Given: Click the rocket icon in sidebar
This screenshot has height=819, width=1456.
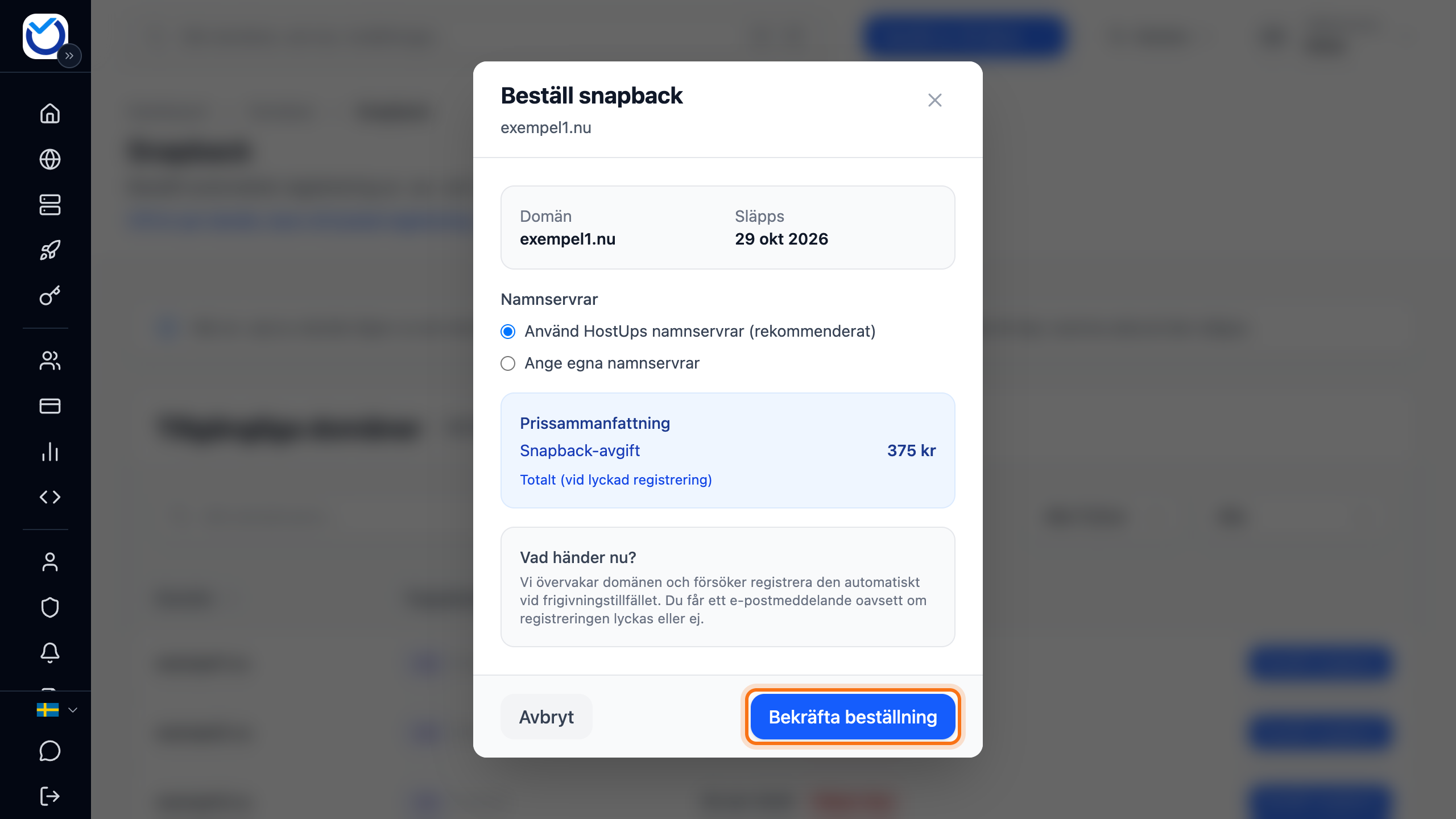Looking at the screenshot, I should pos(50,250).
